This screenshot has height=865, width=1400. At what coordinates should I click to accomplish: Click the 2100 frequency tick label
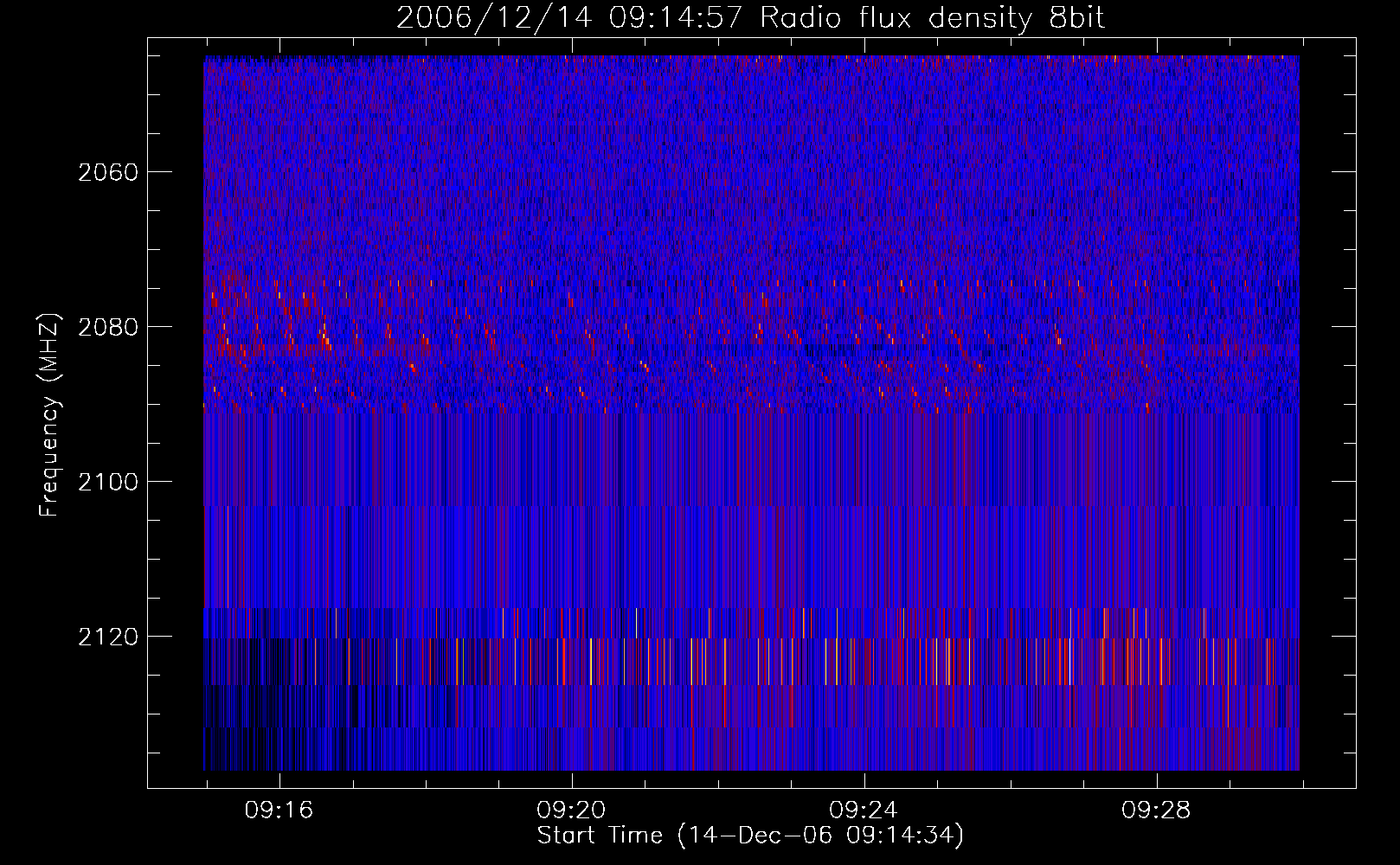pos(108,482)
